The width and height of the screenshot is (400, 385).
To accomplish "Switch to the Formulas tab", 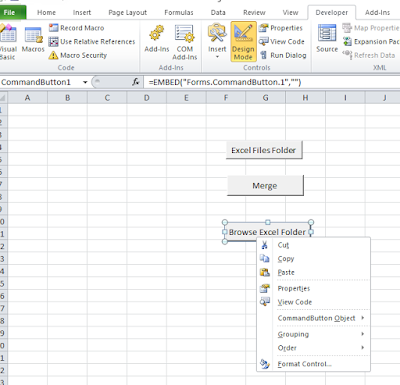I will click(x=179, y=13).
